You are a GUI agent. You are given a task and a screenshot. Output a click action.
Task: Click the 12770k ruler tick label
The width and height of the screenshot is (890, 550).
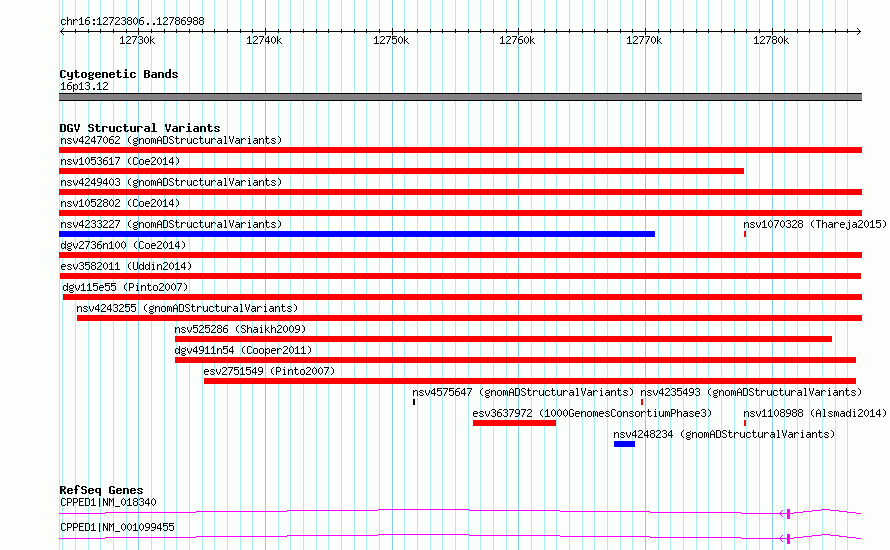pos(644,40)
